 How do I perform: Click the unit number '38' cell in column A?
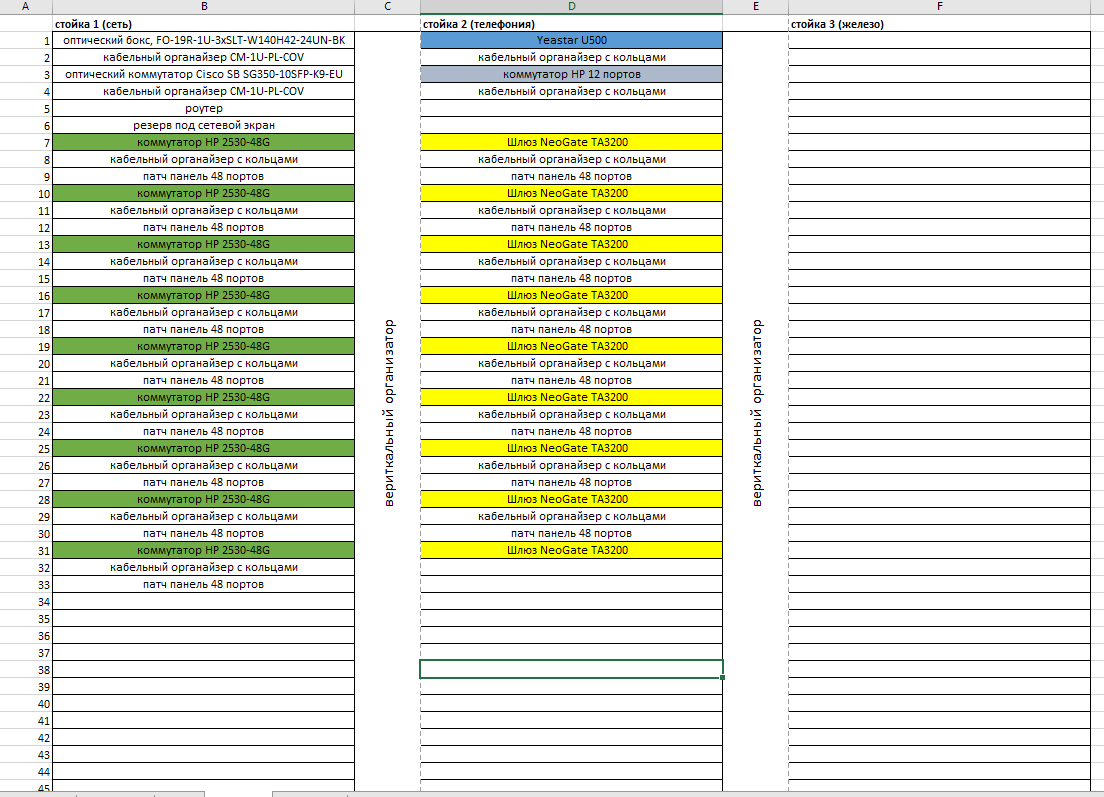26,670
